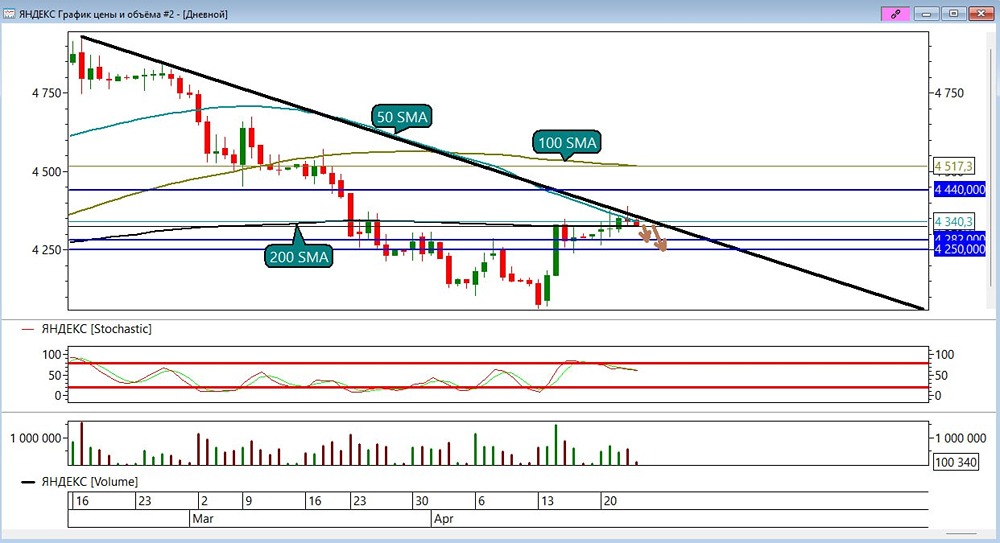This screenshot has height=543, width=1000.
Task: Click the 4 500 value on the price axis
Action: click(47, 172)
